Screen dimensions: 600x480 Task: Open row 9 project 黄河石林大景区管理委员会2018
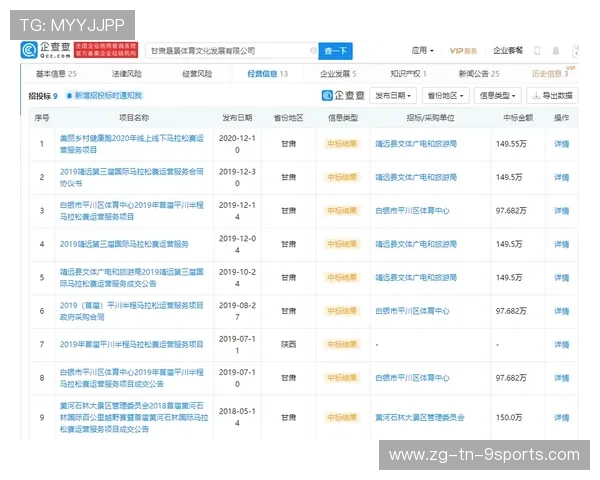pyautogui.click(x=134, y=417)
